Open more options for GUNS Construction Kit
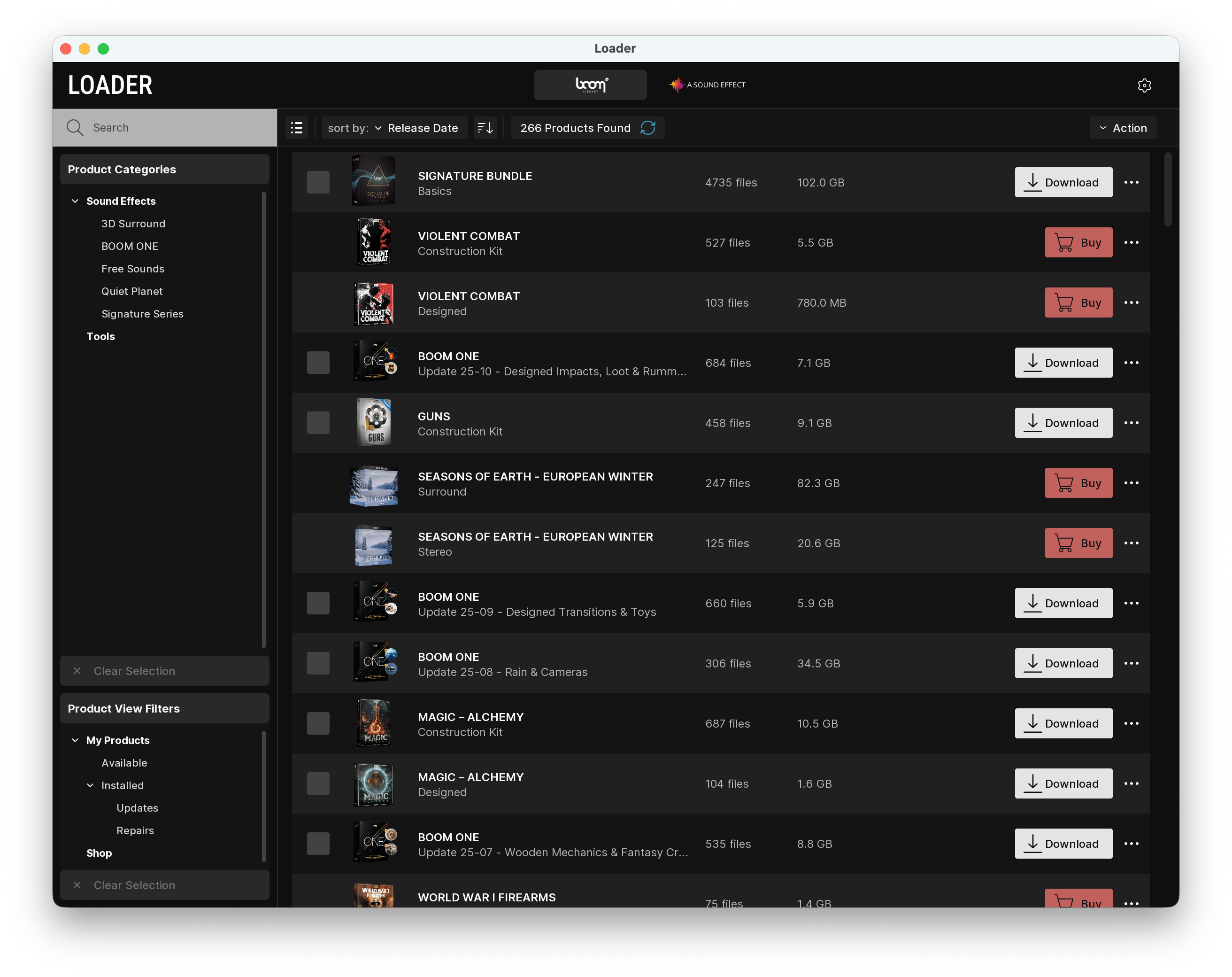 tap(1131, 423)
